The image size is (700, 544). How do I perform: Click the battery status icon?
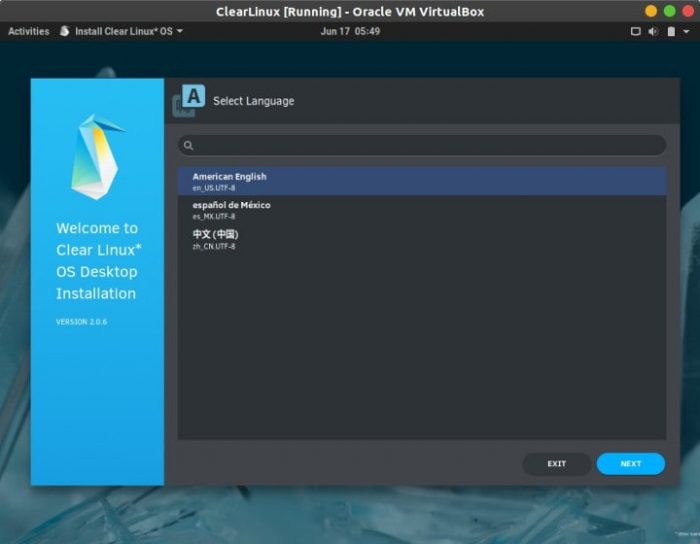pyautogui.click(x=671, y=31)
